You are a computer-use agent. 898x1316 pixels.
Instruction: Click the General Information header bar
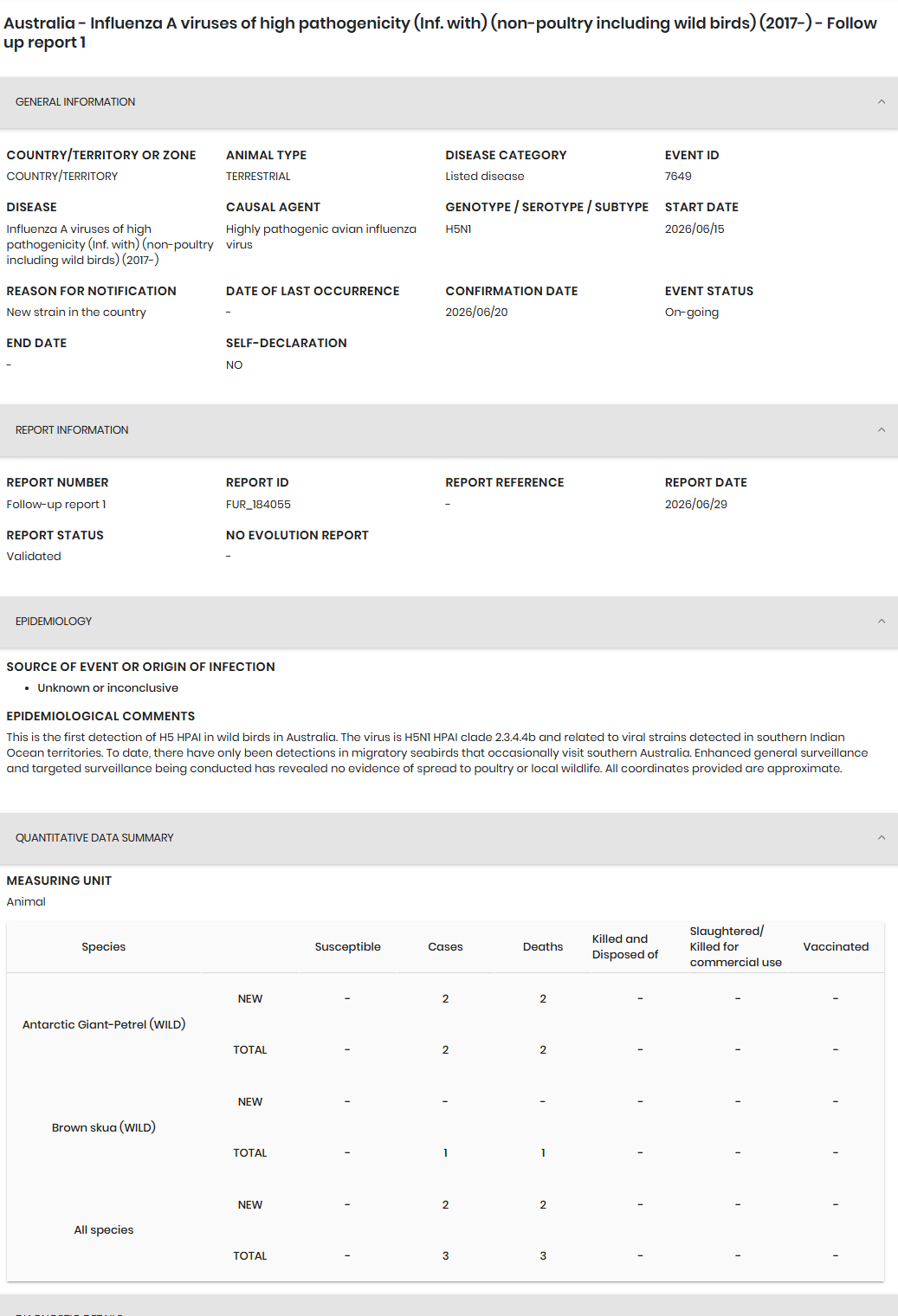pyautogui.click(x=449, y=102)
